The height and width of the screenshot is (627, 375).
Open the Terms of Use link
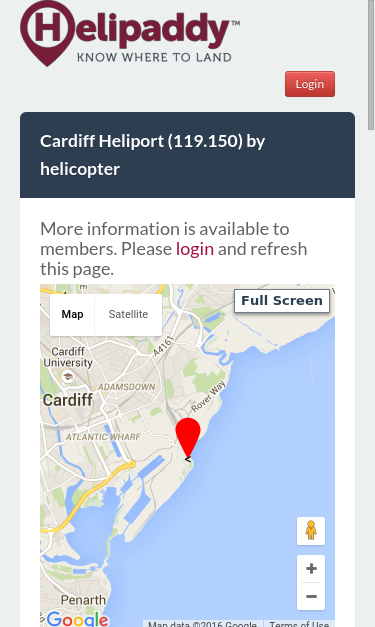299,624
